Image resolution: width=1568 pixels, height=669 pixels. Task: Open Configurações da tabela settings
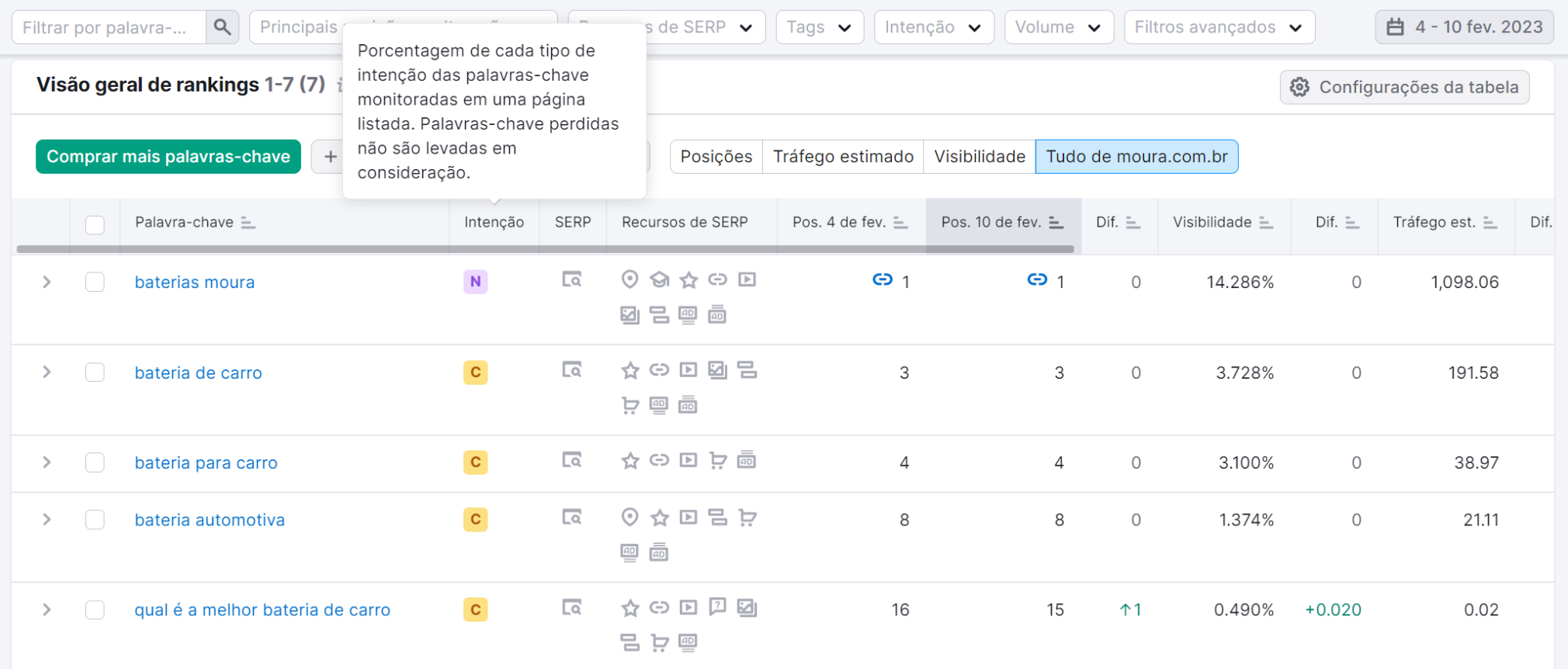click(1404, 87)
